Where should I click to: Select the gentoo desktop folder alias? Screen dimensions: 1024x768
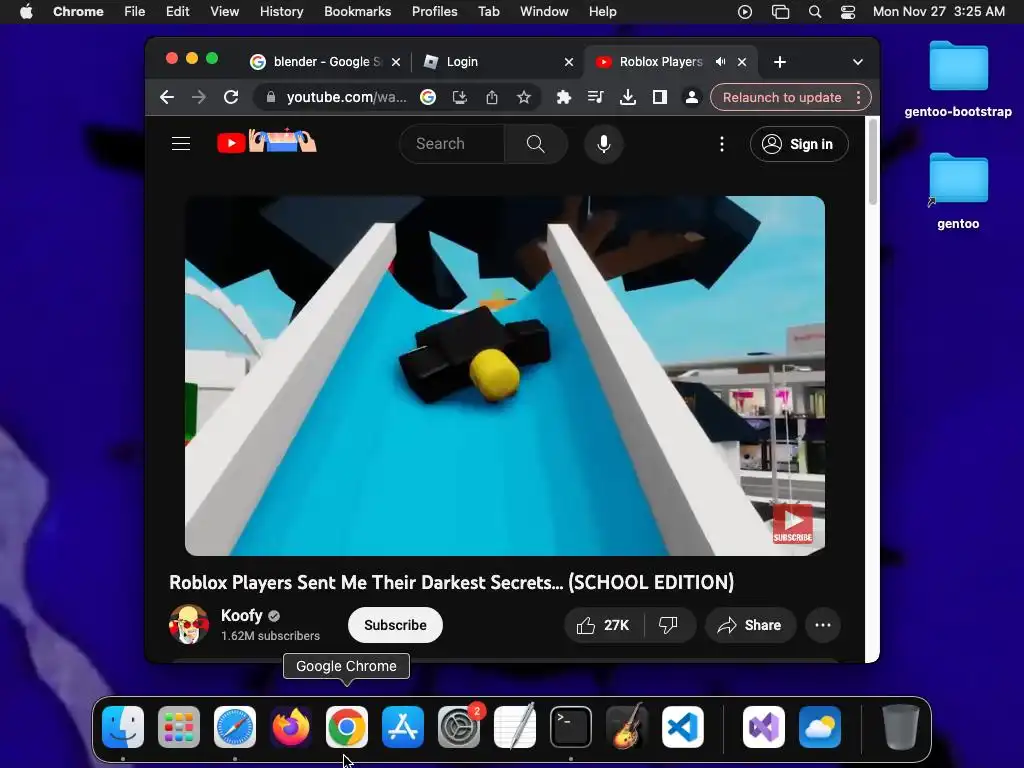(958, 191)
